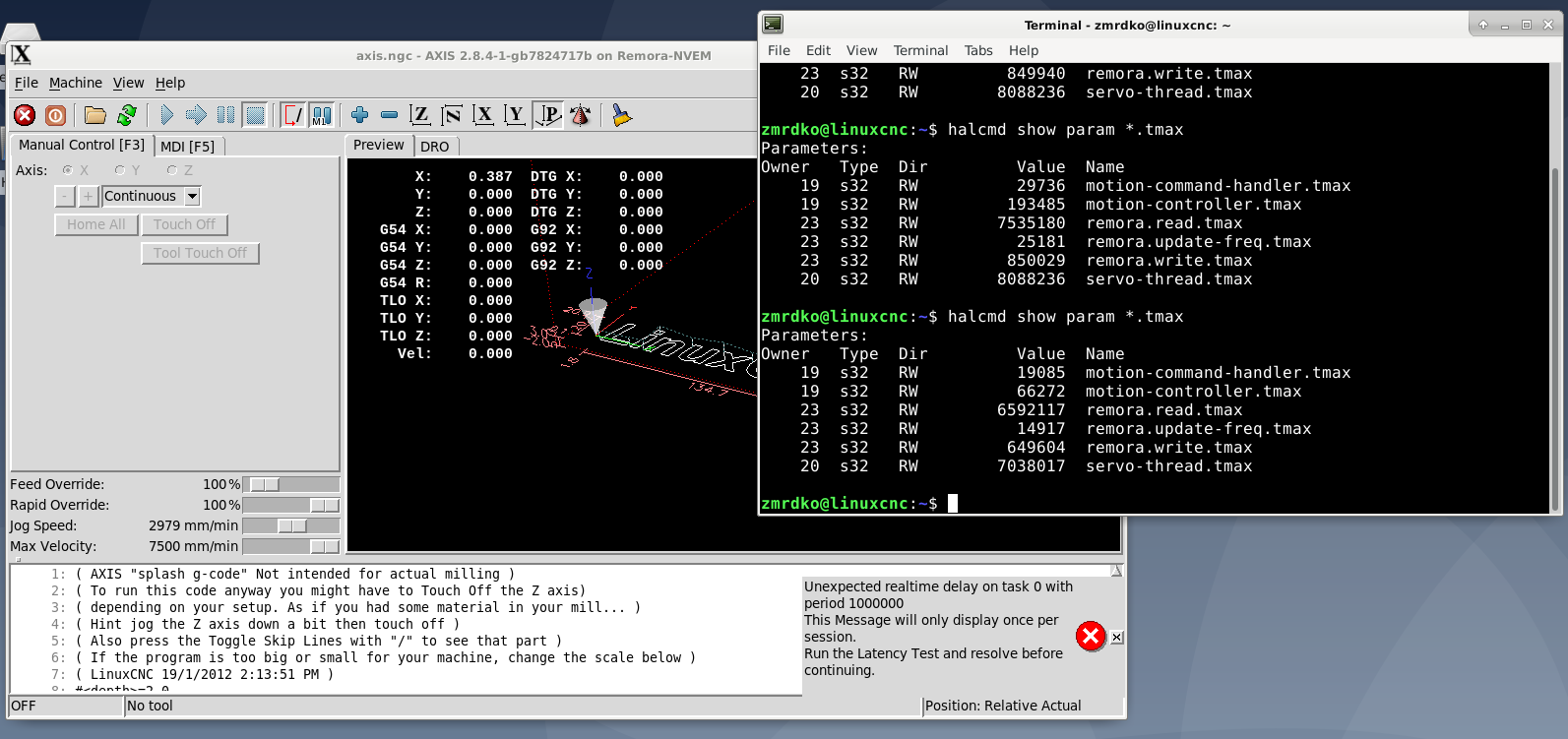This screenshot has height=739, width=1568.
Task: Open the Tabs menu in the Terminal
Action: pyautogui.click(x=978, y=50)
